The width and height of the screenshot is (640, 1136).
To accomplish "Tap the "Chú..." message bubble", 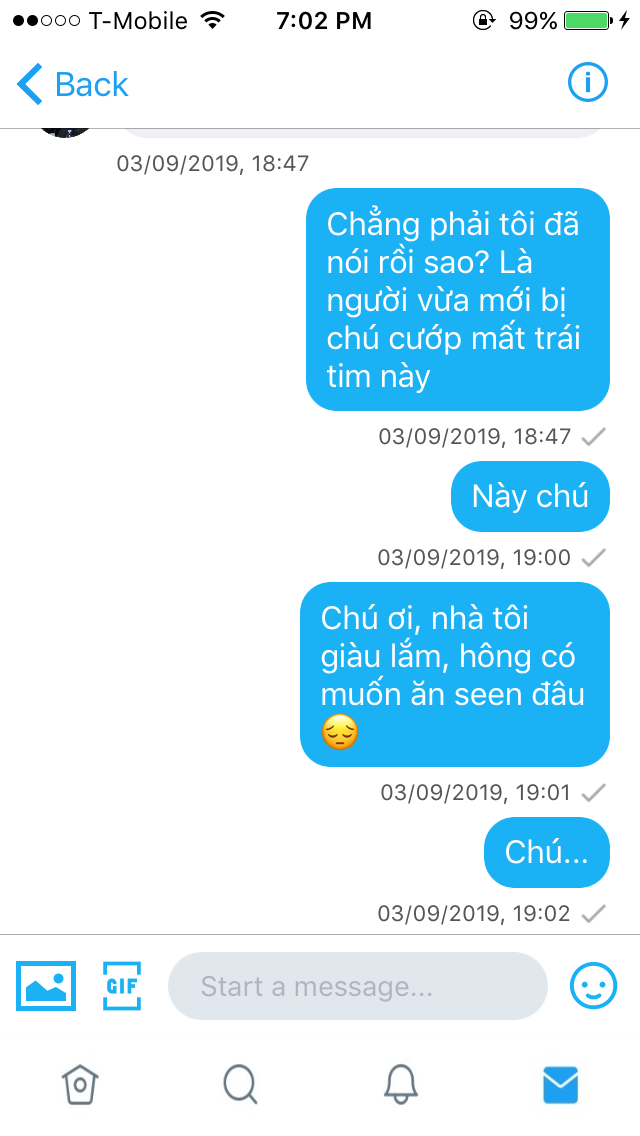I will 547,853.
